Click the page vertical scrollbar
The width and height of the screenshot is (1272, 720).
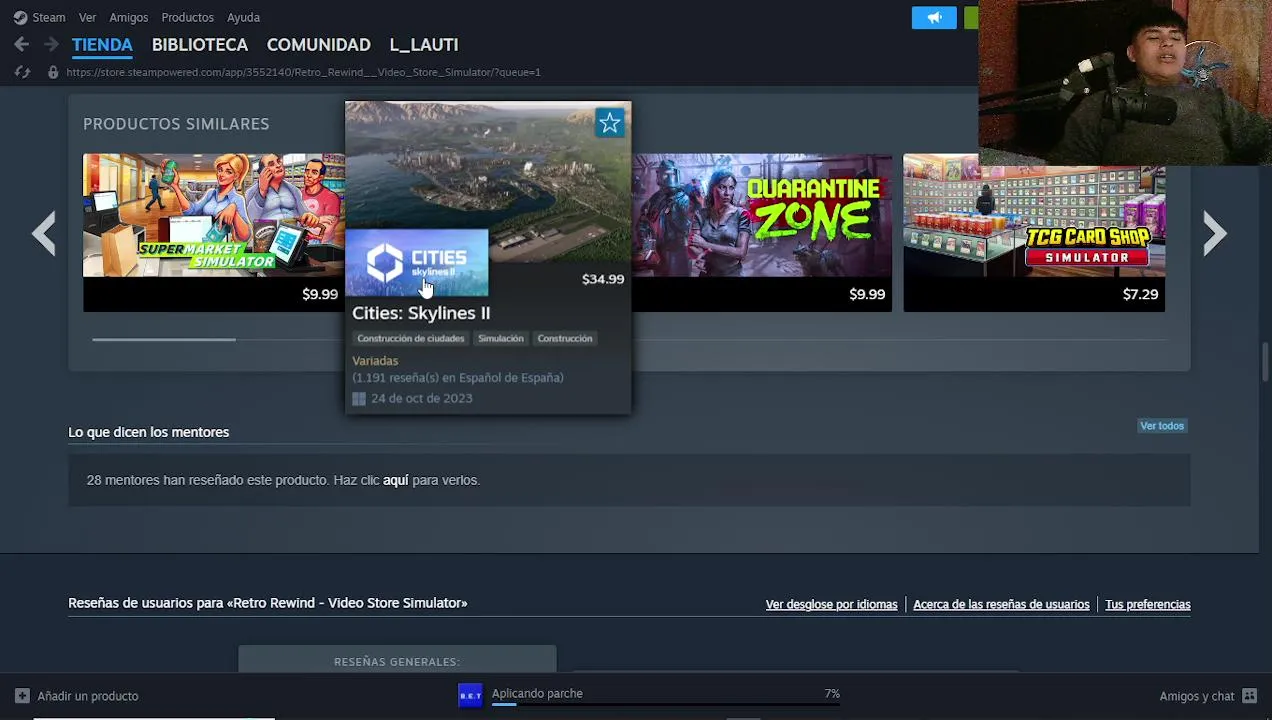tap(1265, 362)
